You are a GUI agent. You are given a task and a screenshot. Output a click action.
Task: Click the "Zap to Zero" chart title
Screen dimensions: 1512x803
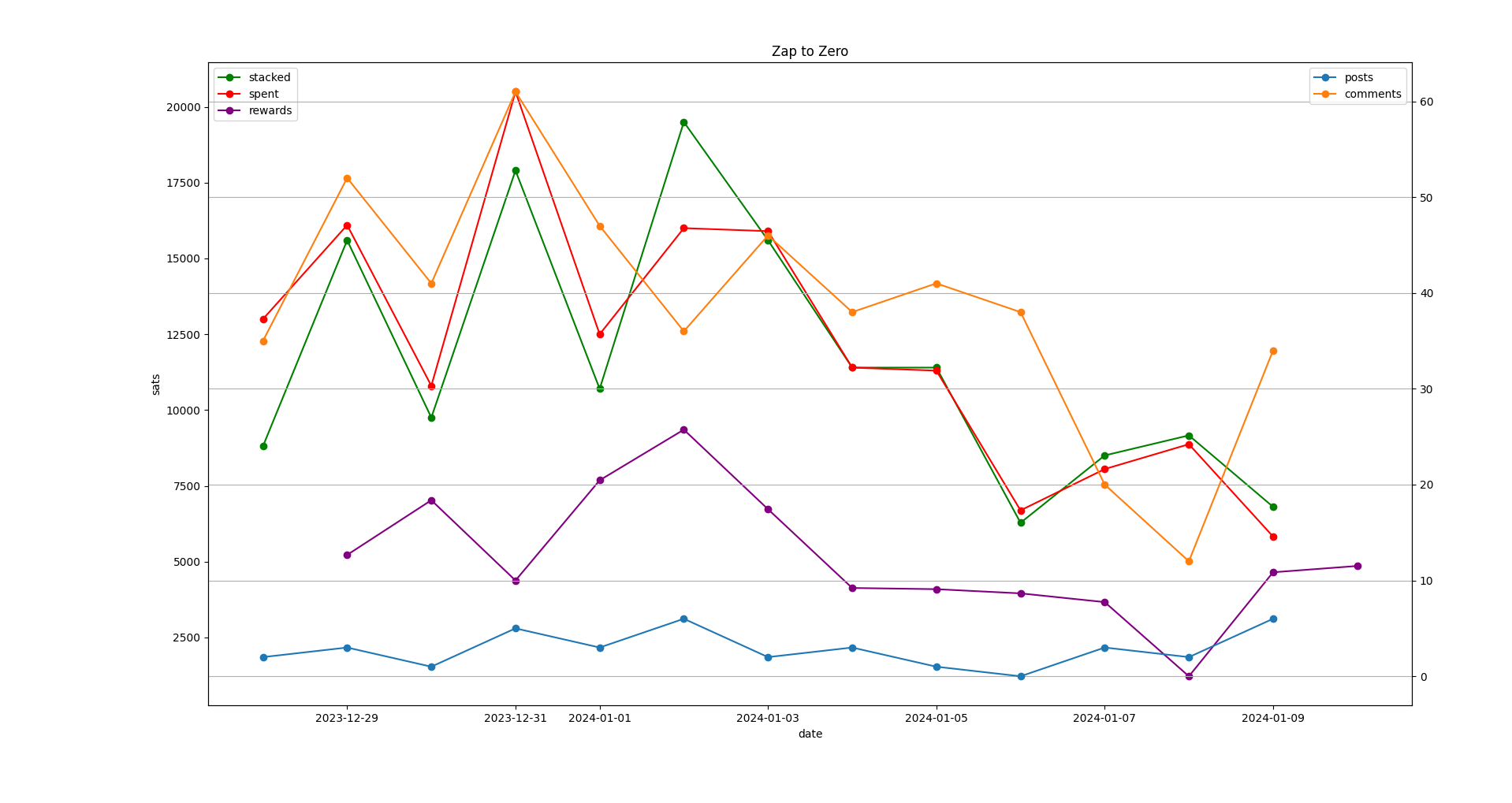(810, 51)
